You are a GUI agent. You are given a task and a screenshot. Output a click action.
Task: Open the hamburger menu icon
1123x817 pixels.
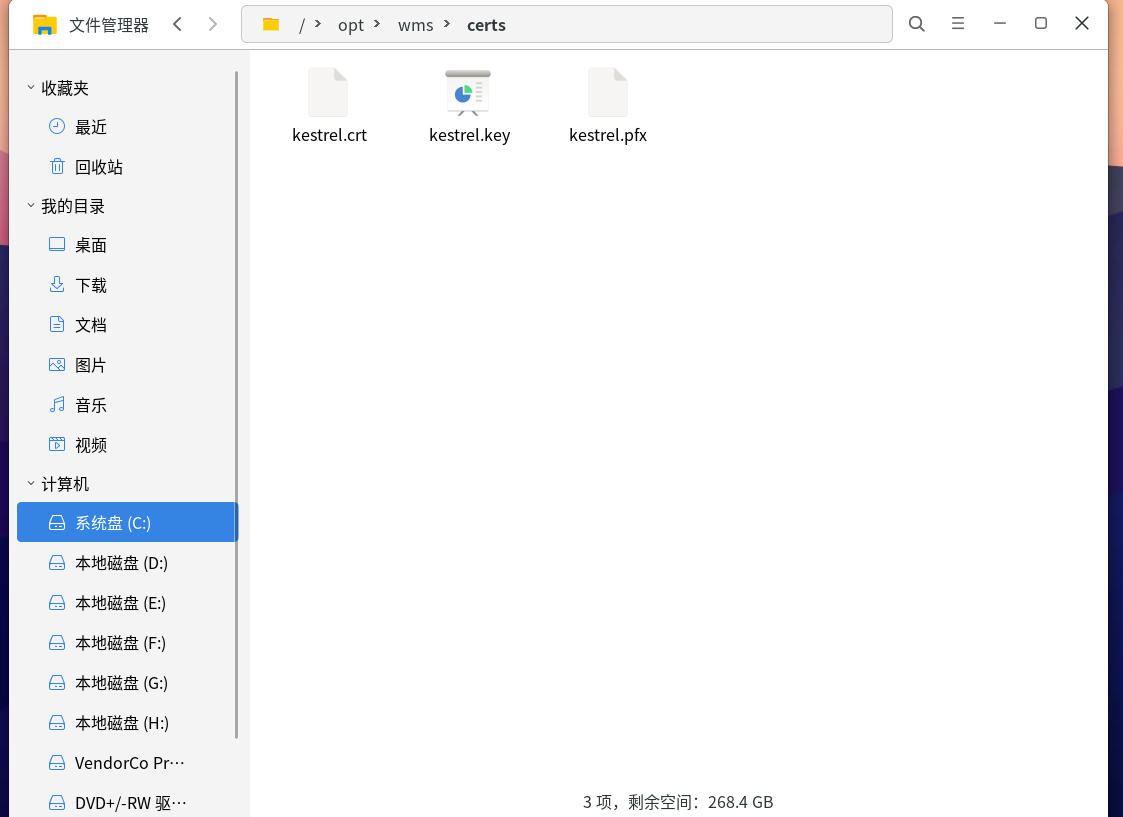pyautogui.click(x=958, y=24)
